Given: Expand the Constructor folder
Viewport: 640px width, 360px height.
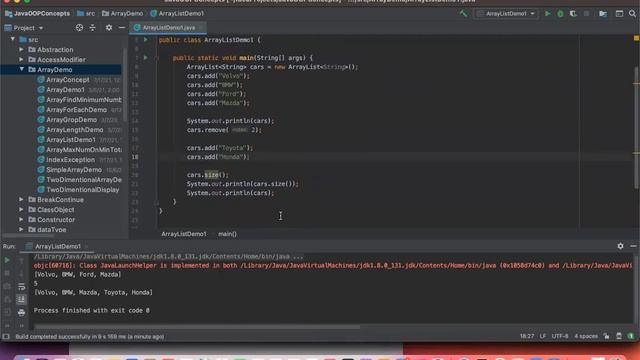Looking at the screenshot, I should coord(21,220).
